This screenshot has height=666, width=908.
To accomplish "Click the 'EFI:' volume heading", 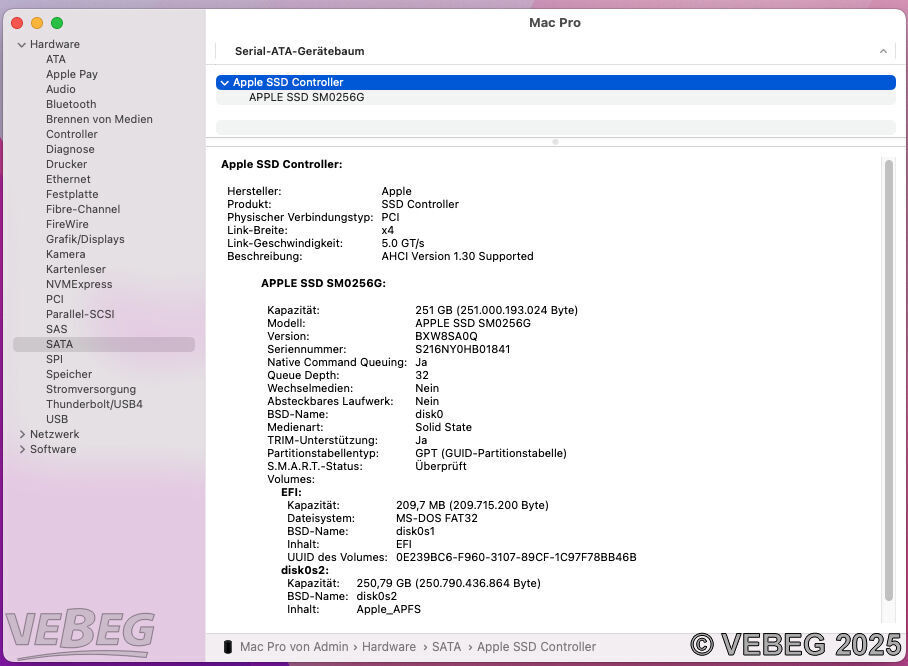I will click(291, 492).
